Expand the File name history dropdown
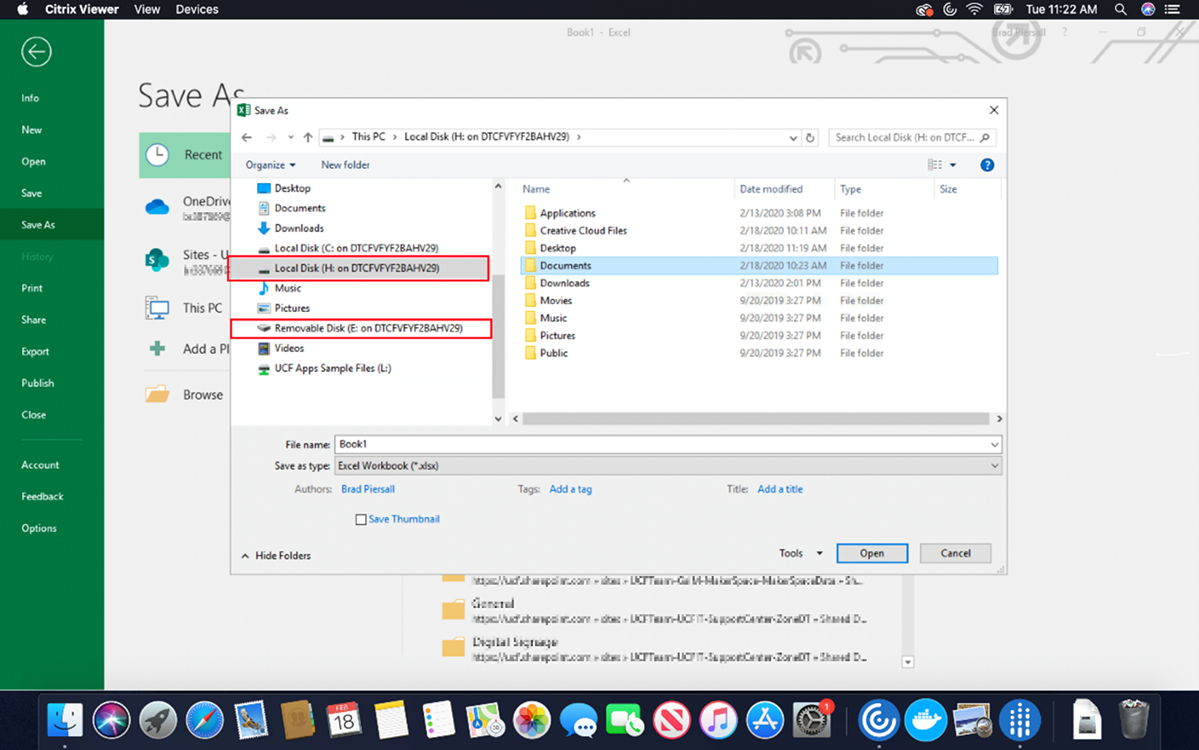 coord(994,445)
